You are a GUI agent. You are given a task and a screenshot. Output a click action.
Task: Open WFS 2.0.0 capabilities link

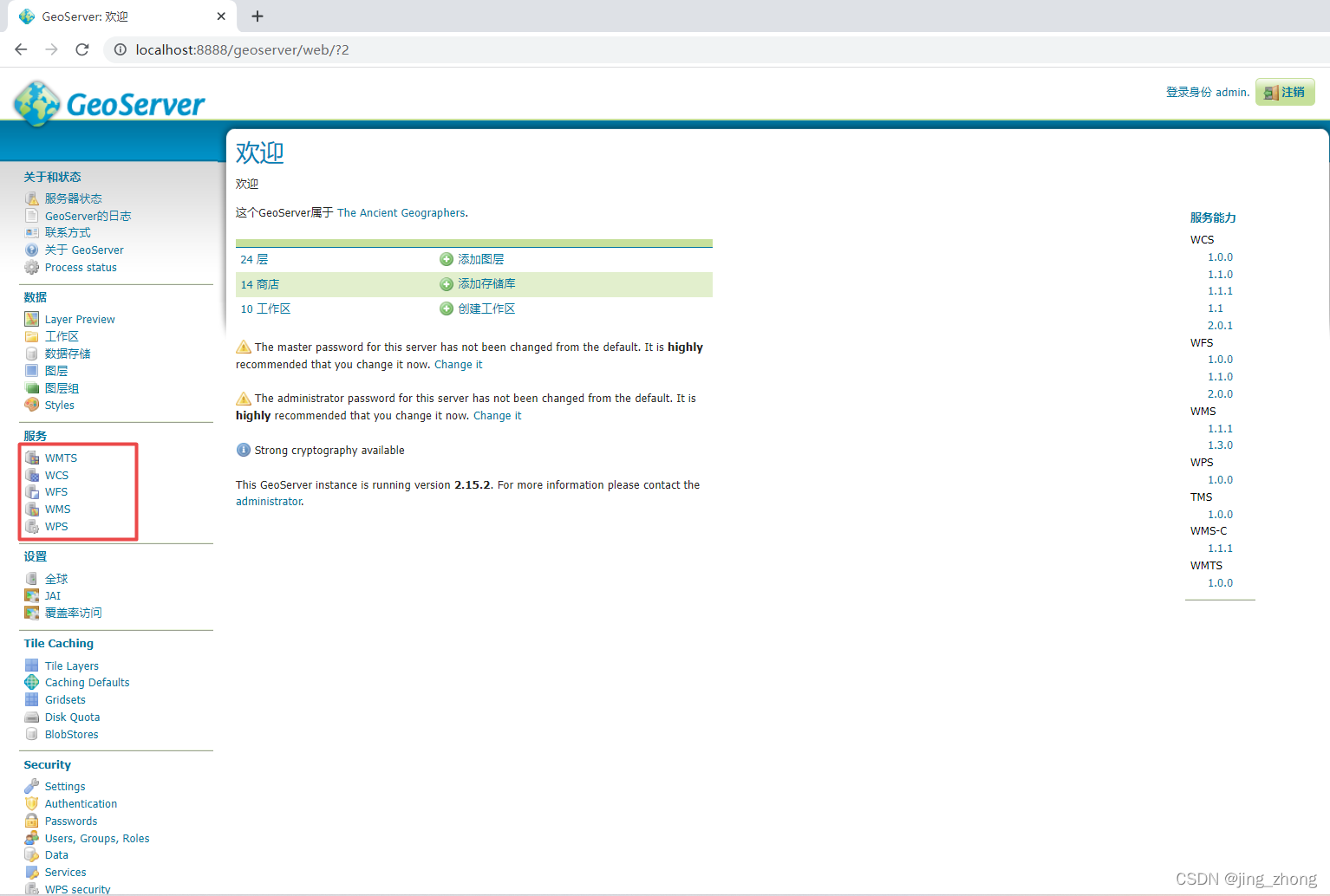point(1220,394)
